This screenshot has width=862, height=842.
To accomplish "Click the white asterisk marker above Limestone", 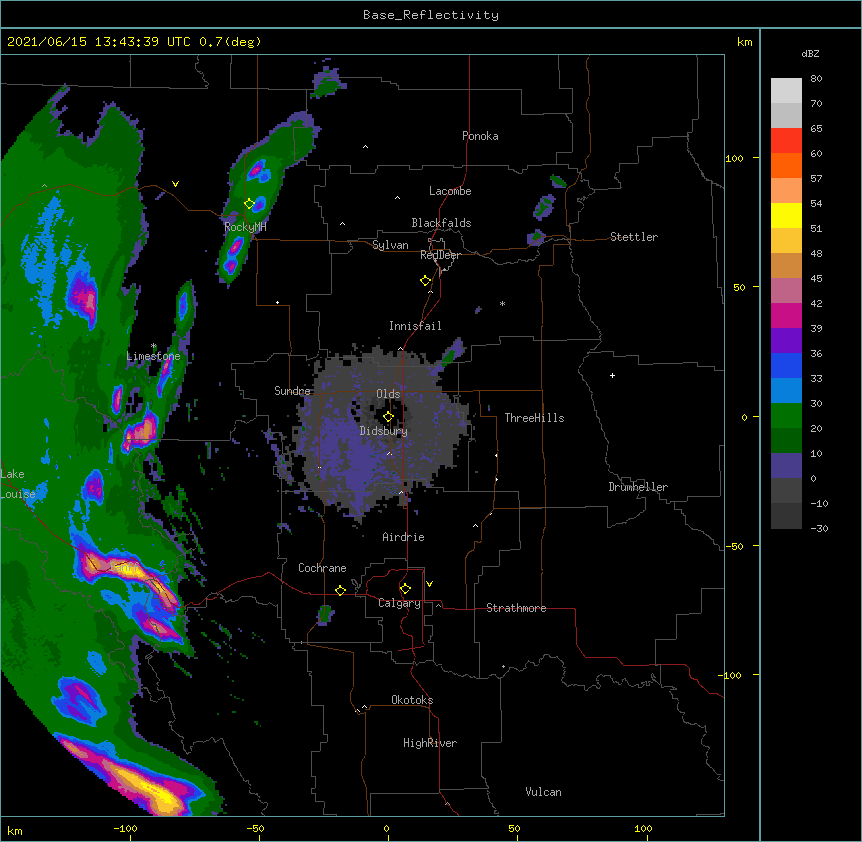I will coord(153,346).
